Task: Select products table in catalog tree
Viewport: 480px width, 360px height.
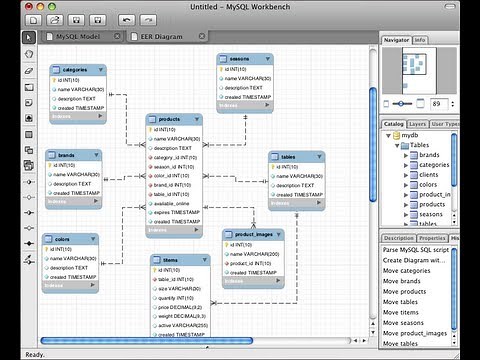Action: [432, 204]
